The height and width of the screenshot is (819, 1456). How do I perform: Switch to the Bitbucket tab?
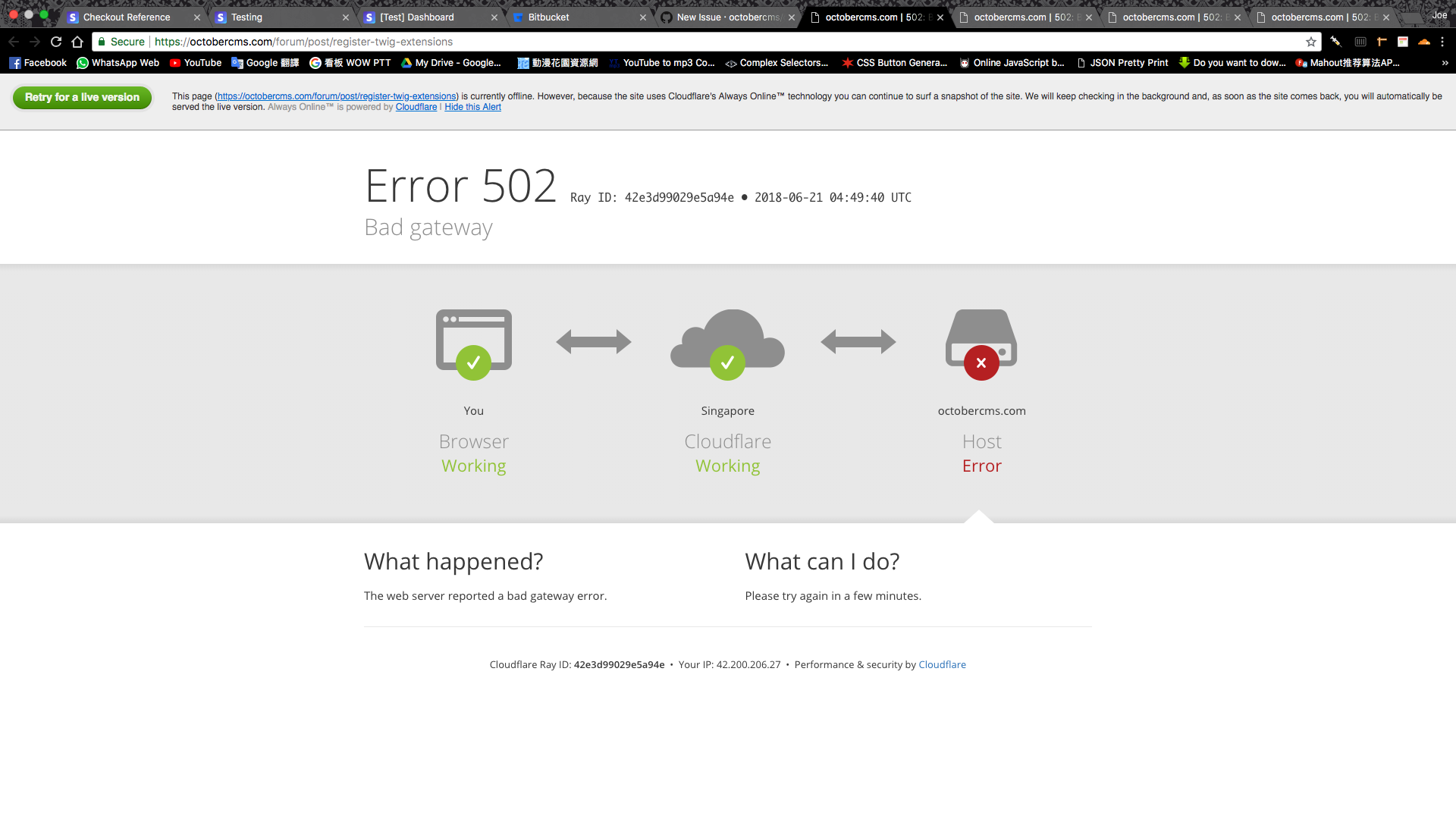[549, 17]
